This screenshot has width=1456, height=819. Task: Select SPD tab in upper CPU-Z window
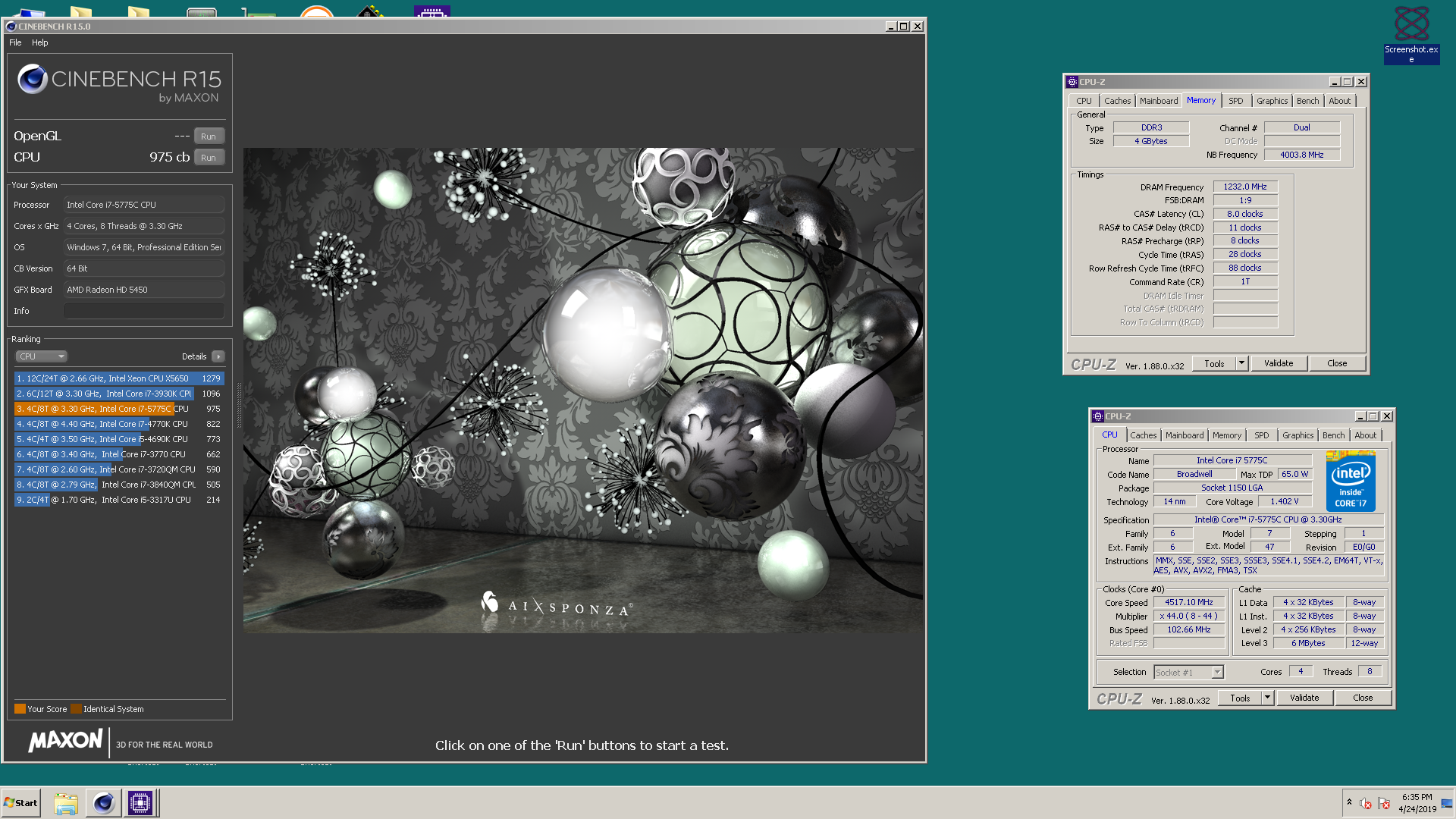coord(1236,101)
